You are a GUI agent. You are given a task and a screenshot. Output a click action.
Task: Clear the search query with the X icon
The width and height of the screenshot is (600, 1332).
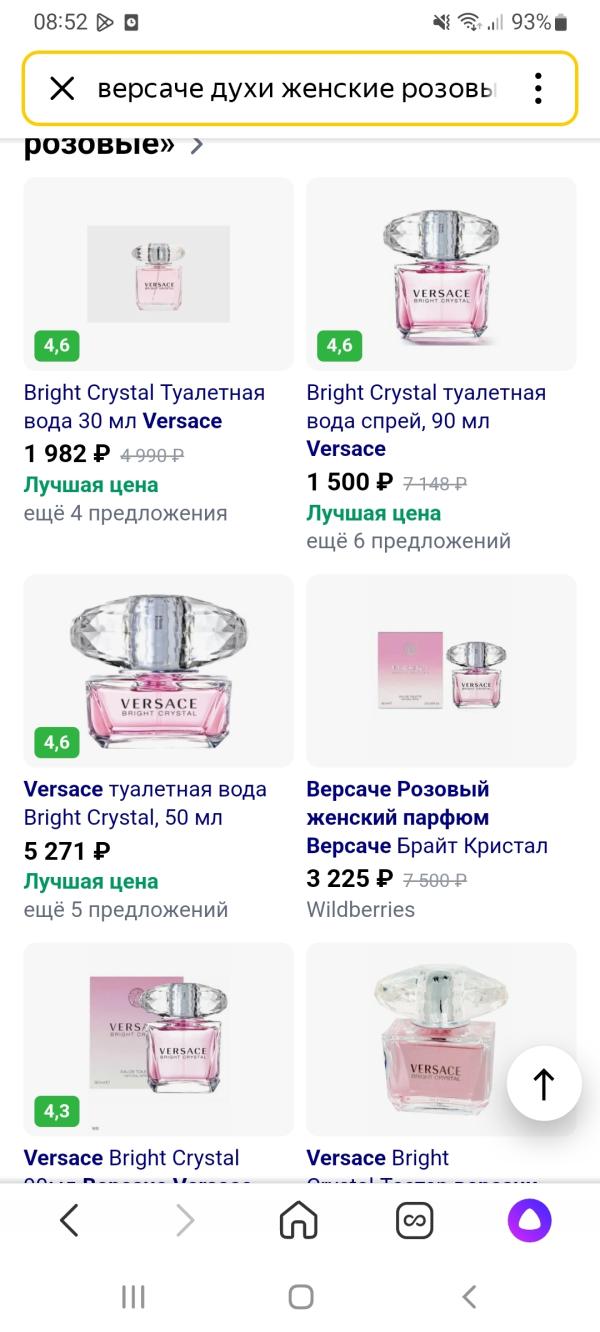62,89
